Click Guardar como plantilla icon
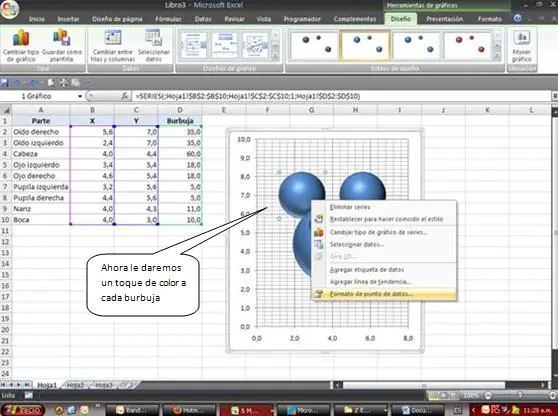Screen dimensions: 558x416 tap(62, 45)
